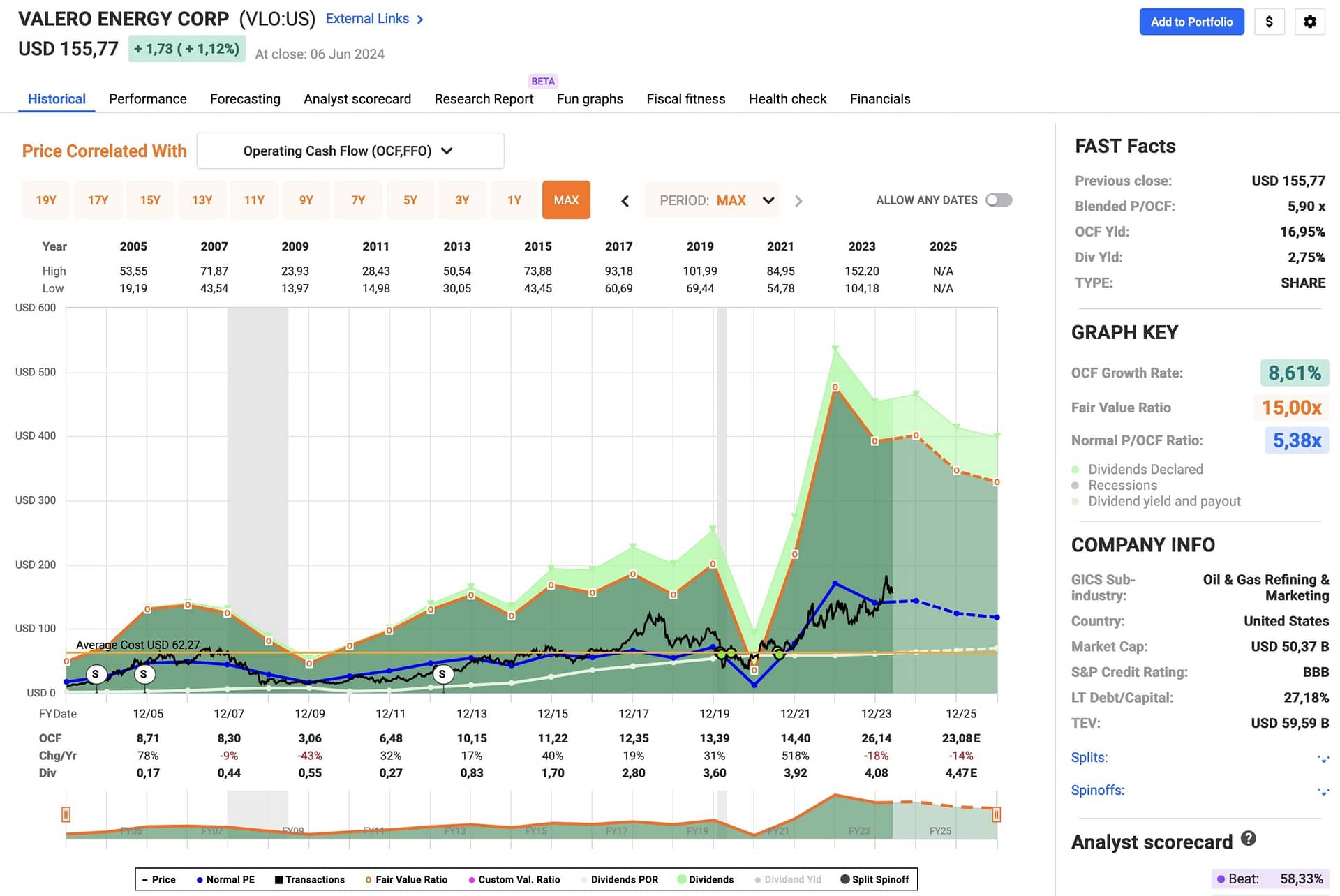The height and width of the screenshot is (896, 1340).
Task: Select the 11Y time range
Action: (254, 200)
